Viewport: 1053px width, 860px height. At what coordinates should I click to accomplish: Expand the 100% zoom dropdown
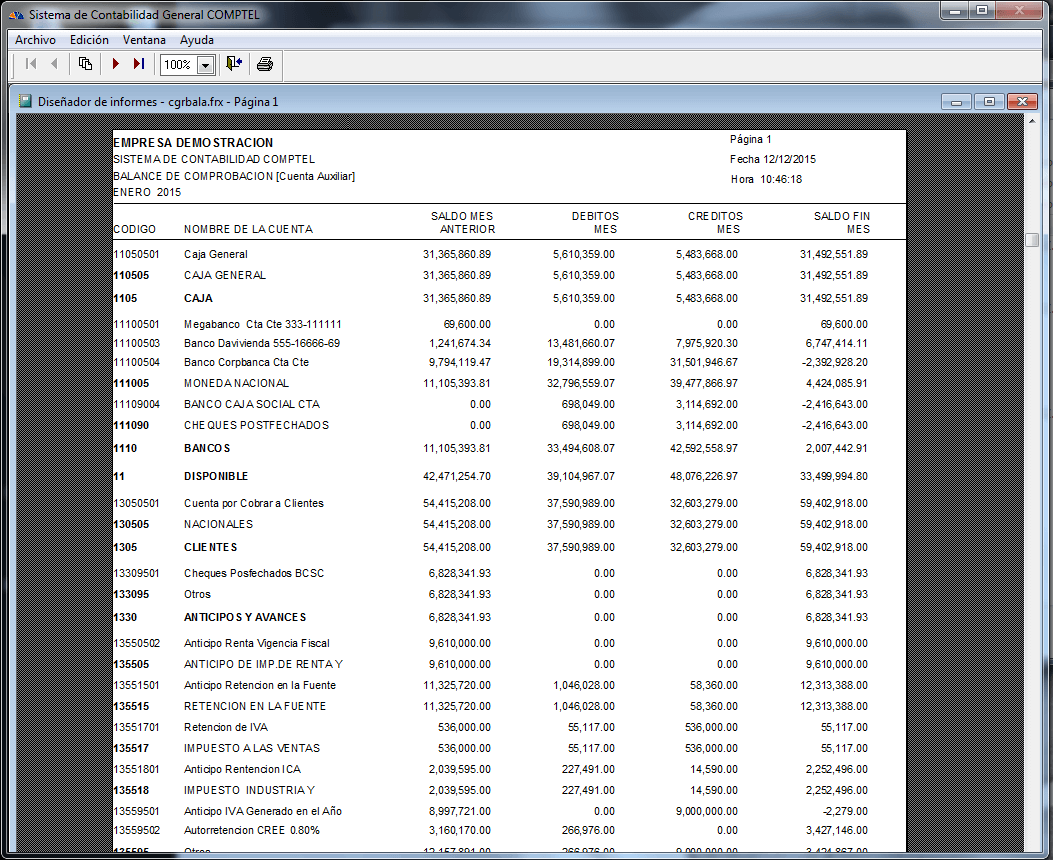(206, 65)
